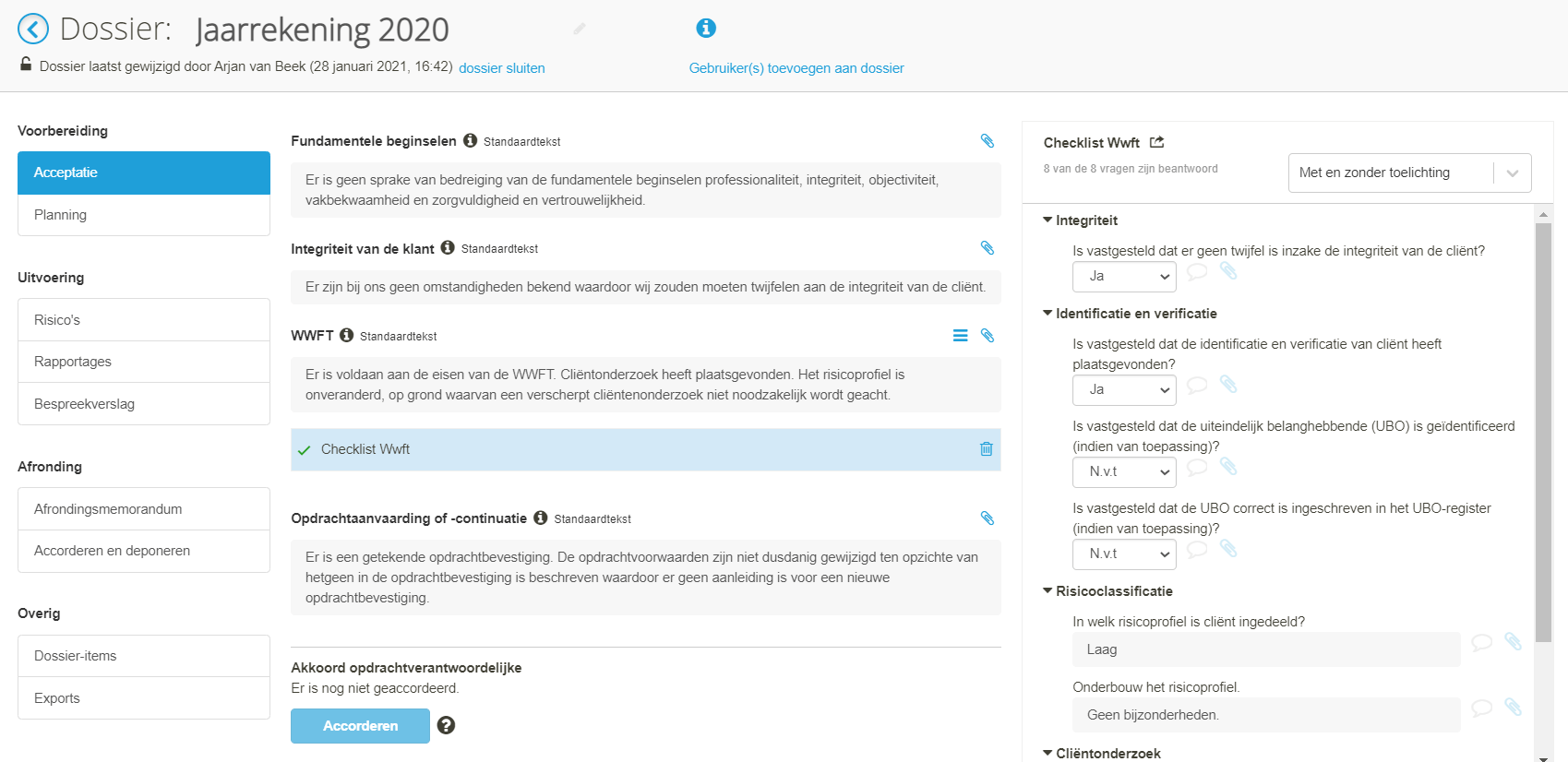The height and width of the screenshot is (762, 1568).
Task: Open the Met en zonder toelichting dropdown
Action: point(1409,173)
